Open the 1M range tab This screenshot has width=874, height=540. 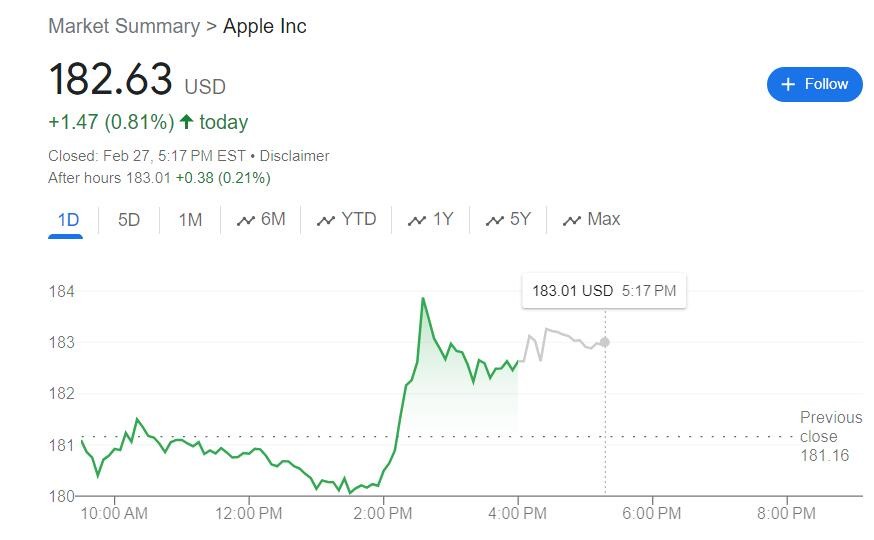(190, 220)
